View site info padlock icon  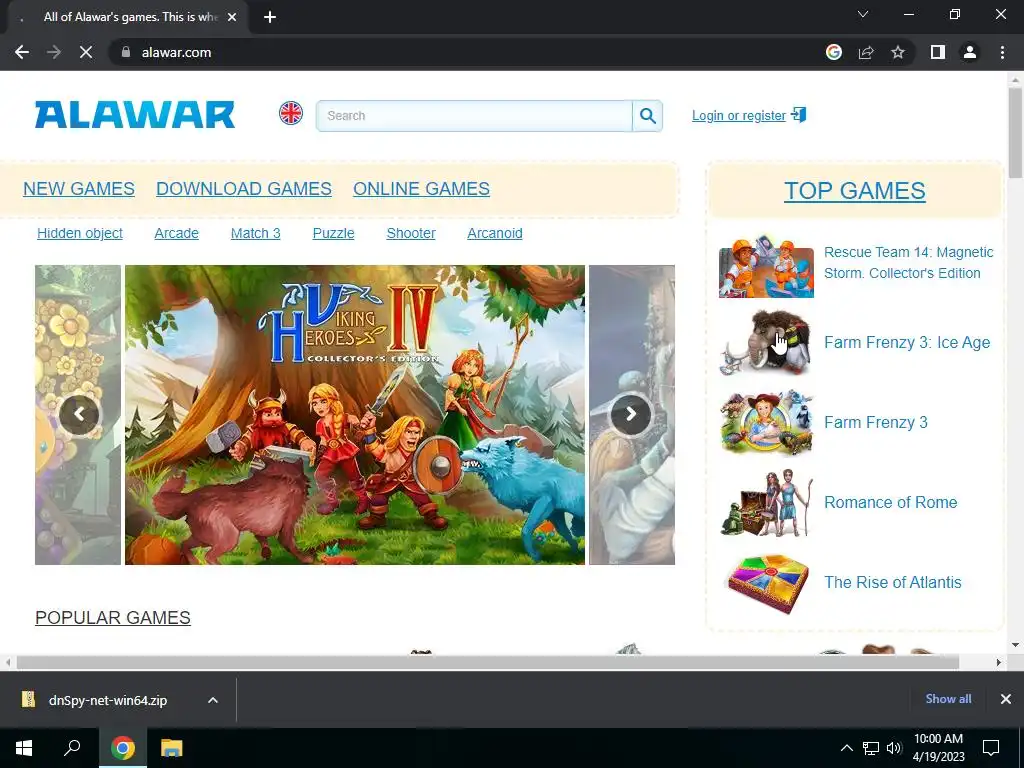[x=126, y=52]
